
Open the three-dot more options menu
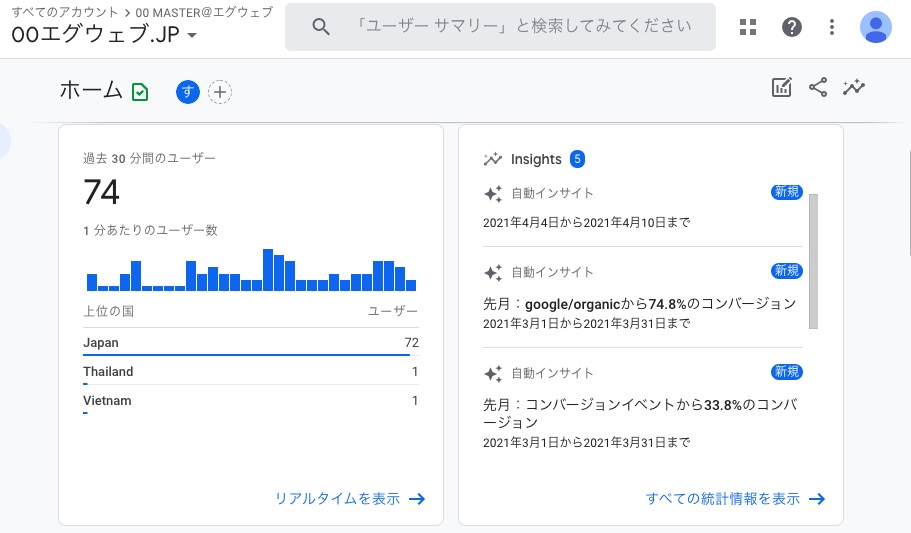832,27
